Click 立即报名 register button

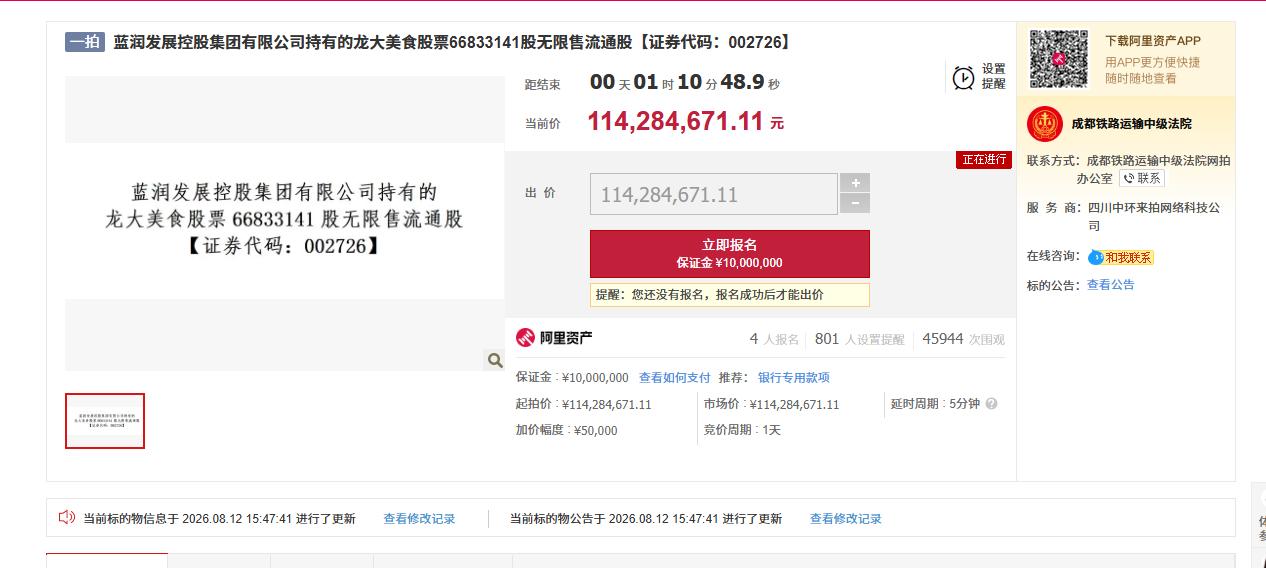pos(730,254)
